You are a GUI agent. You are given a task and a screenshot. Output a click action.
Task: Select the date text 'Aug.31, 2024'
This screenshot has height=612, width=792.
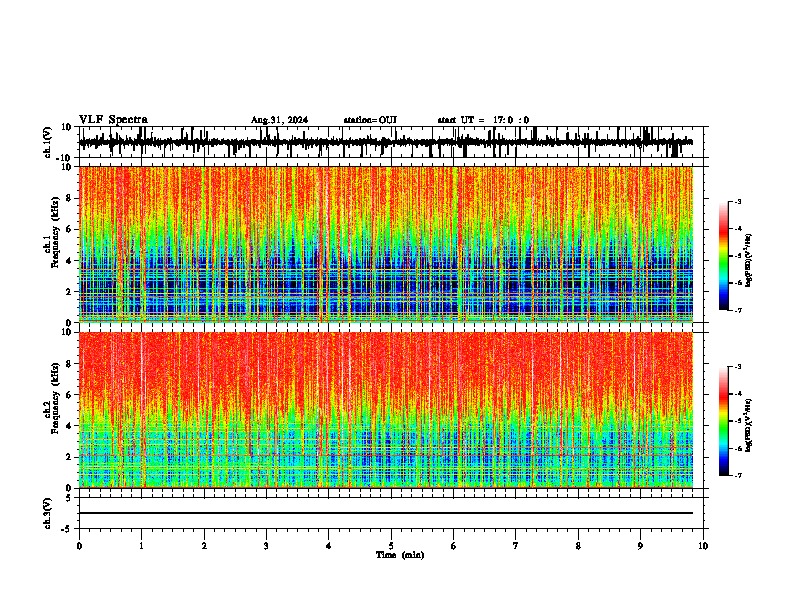pos(279,120)
